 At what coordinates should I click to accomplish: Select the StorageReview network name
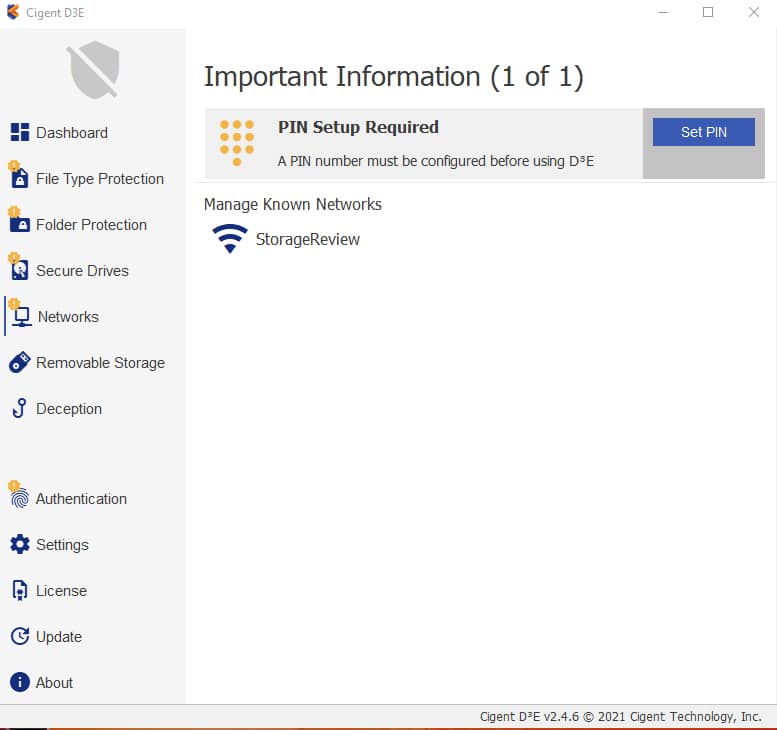point(308,239)
